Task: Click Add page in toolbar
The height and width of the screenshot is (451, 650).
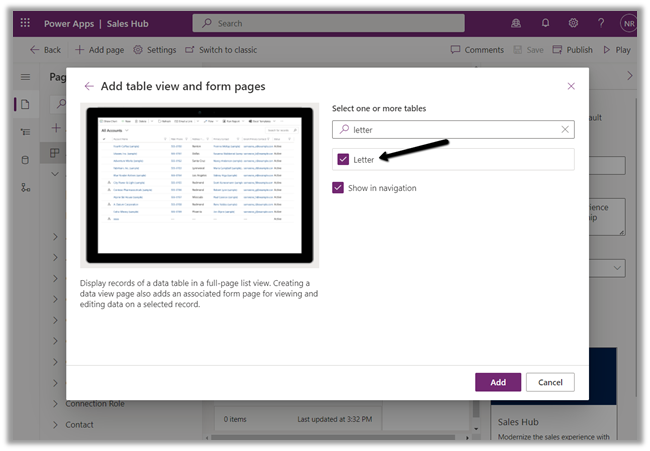Action: tap(100, 50)
